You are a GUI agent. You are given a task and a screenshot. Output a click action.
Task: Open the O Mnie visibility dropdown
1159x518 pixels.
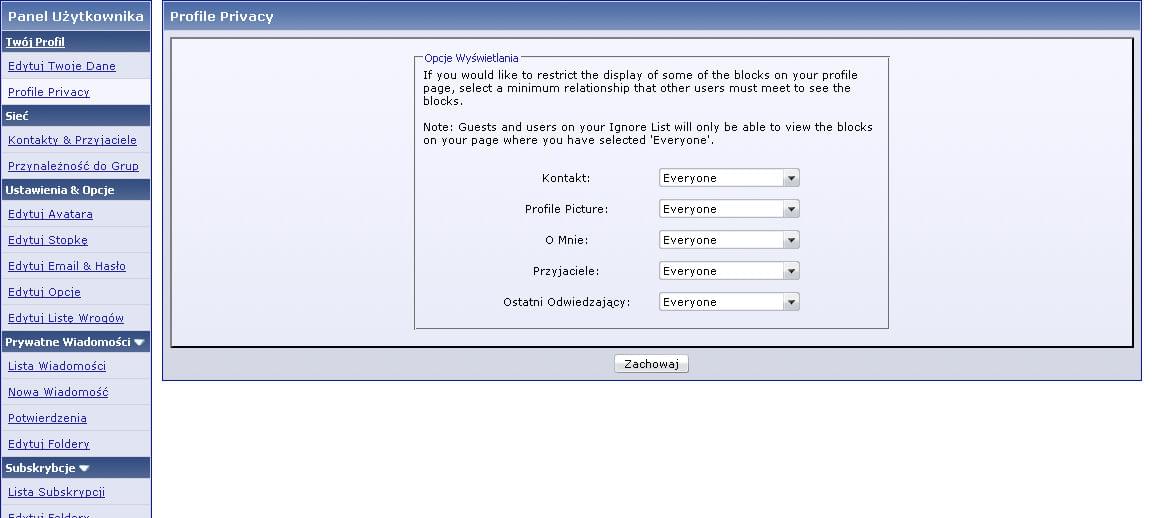pos(729,240)
